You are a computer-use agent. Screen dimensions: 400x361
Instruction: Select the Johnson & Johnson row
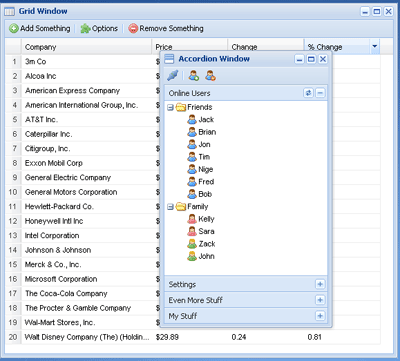coord(83,250)
